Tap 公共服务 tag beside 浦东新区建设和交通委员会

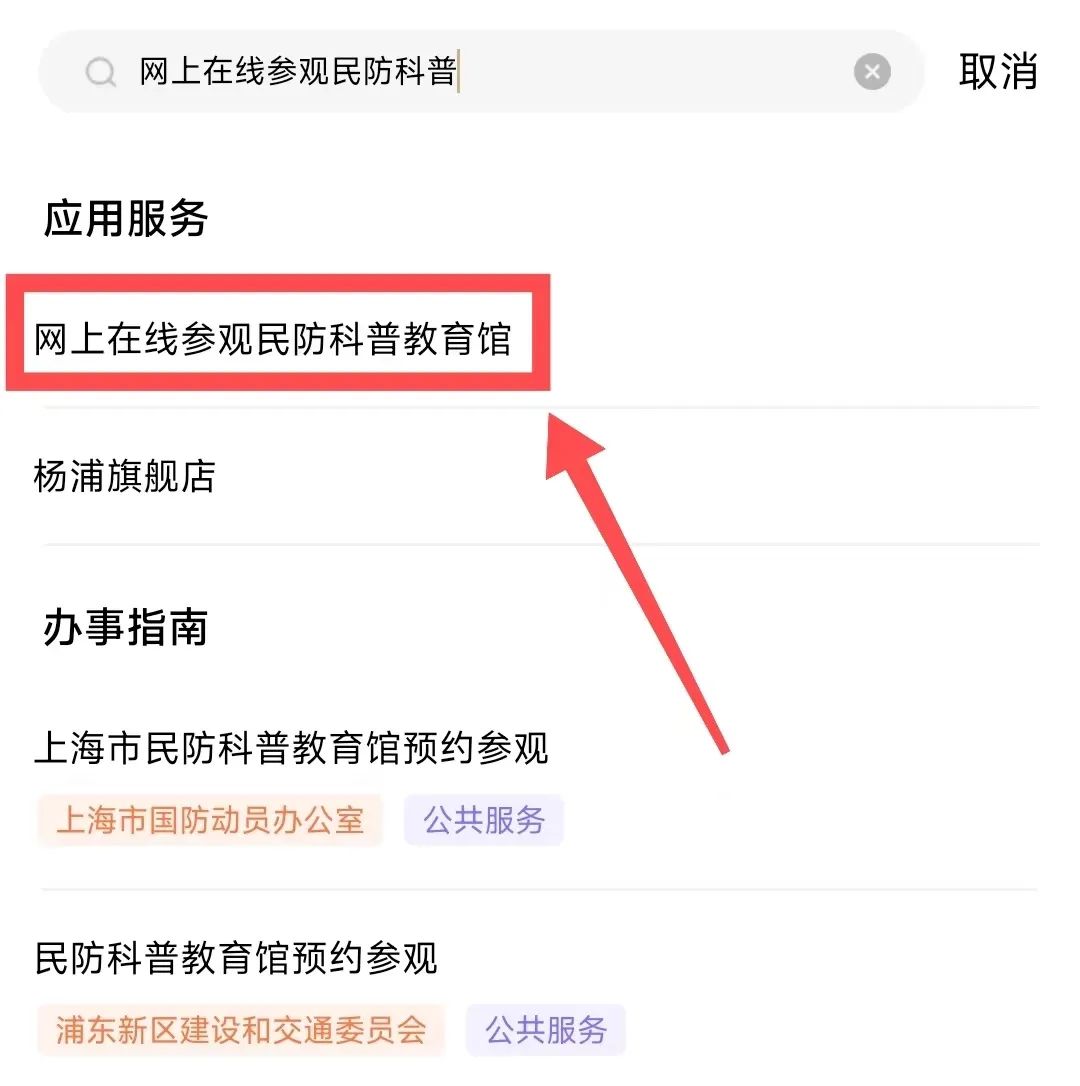(x=546, y=1030)
